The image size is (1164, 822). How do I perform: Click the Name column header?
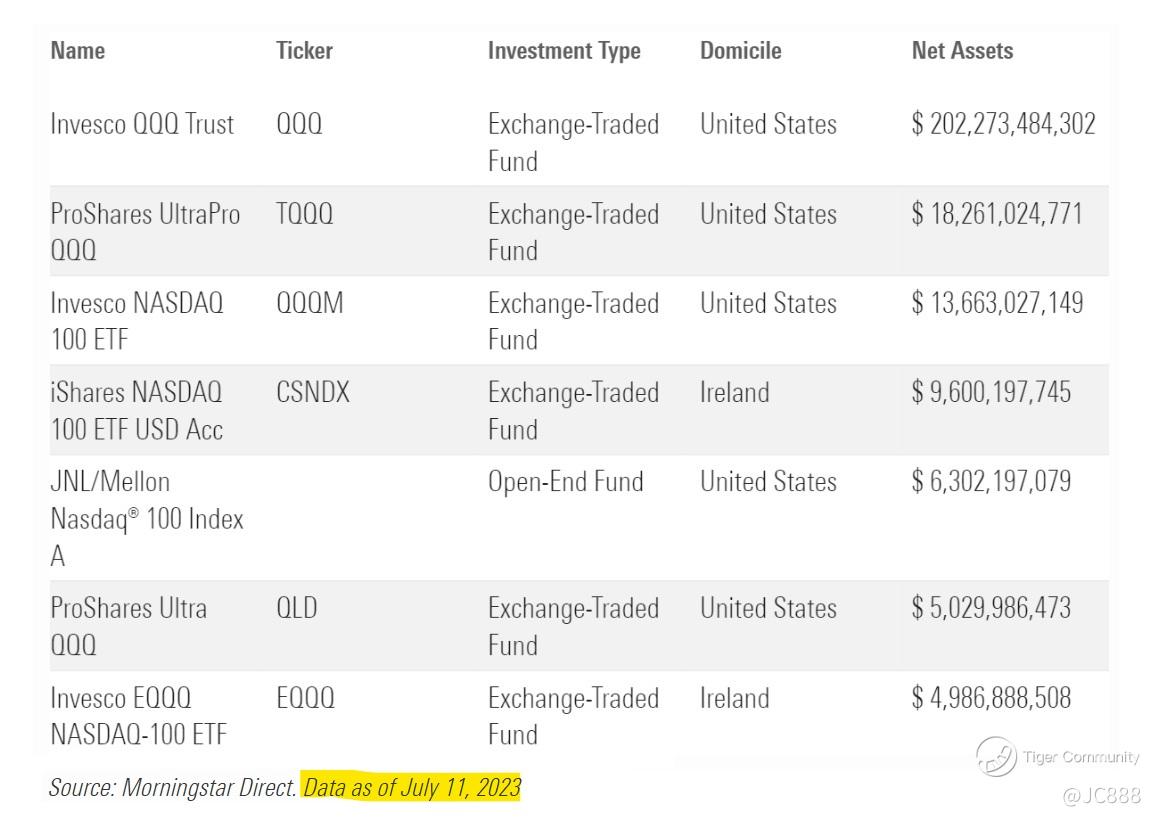(77, 50)
